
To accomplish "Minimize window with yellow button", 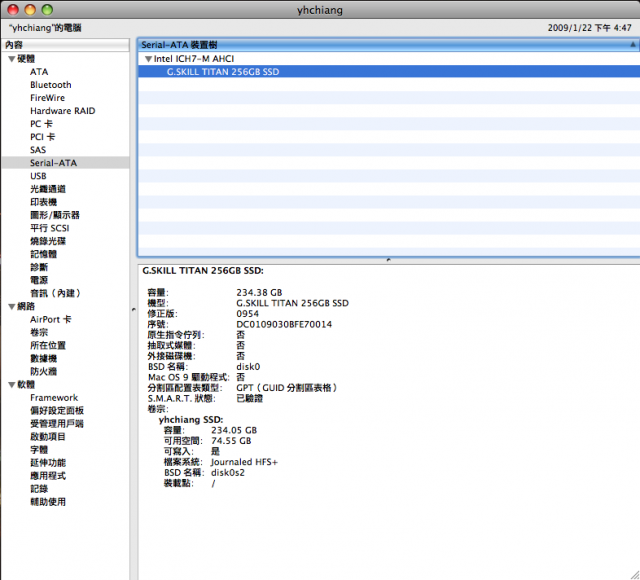I will pos(30,9).
